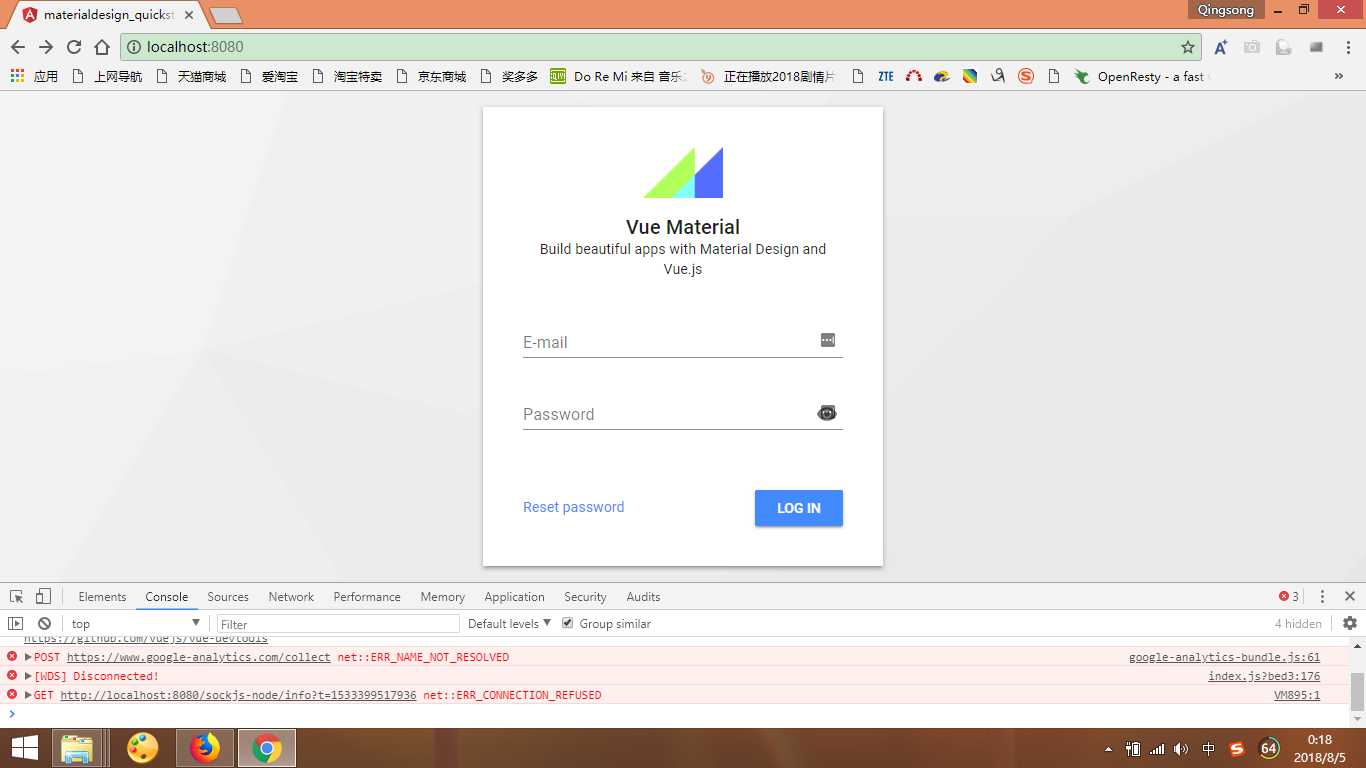Switch to the Elements tab

[102, 597]
